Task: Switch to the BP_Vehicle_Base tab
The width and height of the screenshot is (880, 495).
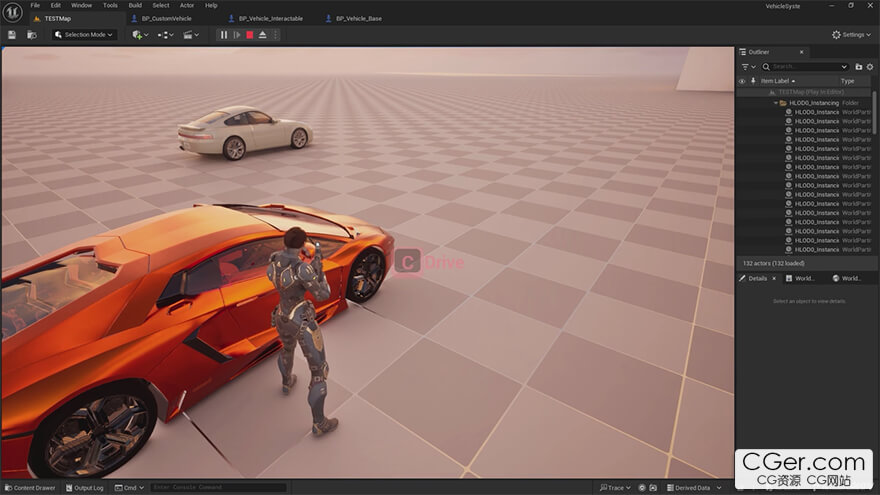Action: pos(359,19)
